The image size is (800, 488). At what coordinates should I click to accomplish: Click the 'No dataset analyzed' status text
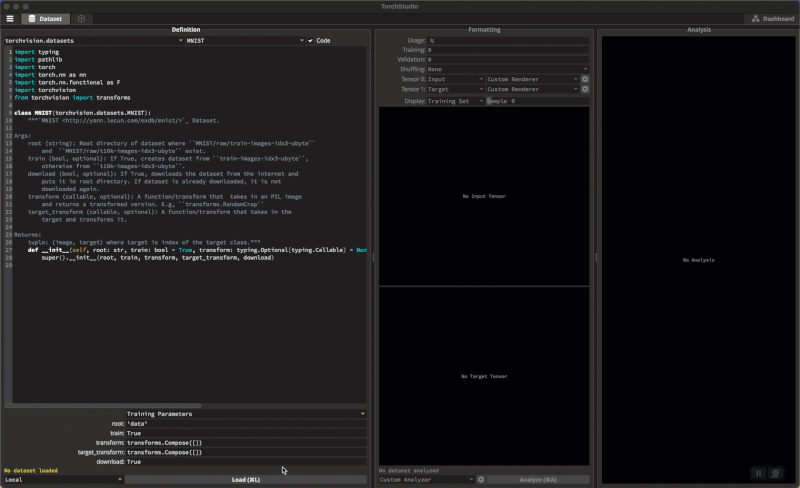click(x=409, y=471)
